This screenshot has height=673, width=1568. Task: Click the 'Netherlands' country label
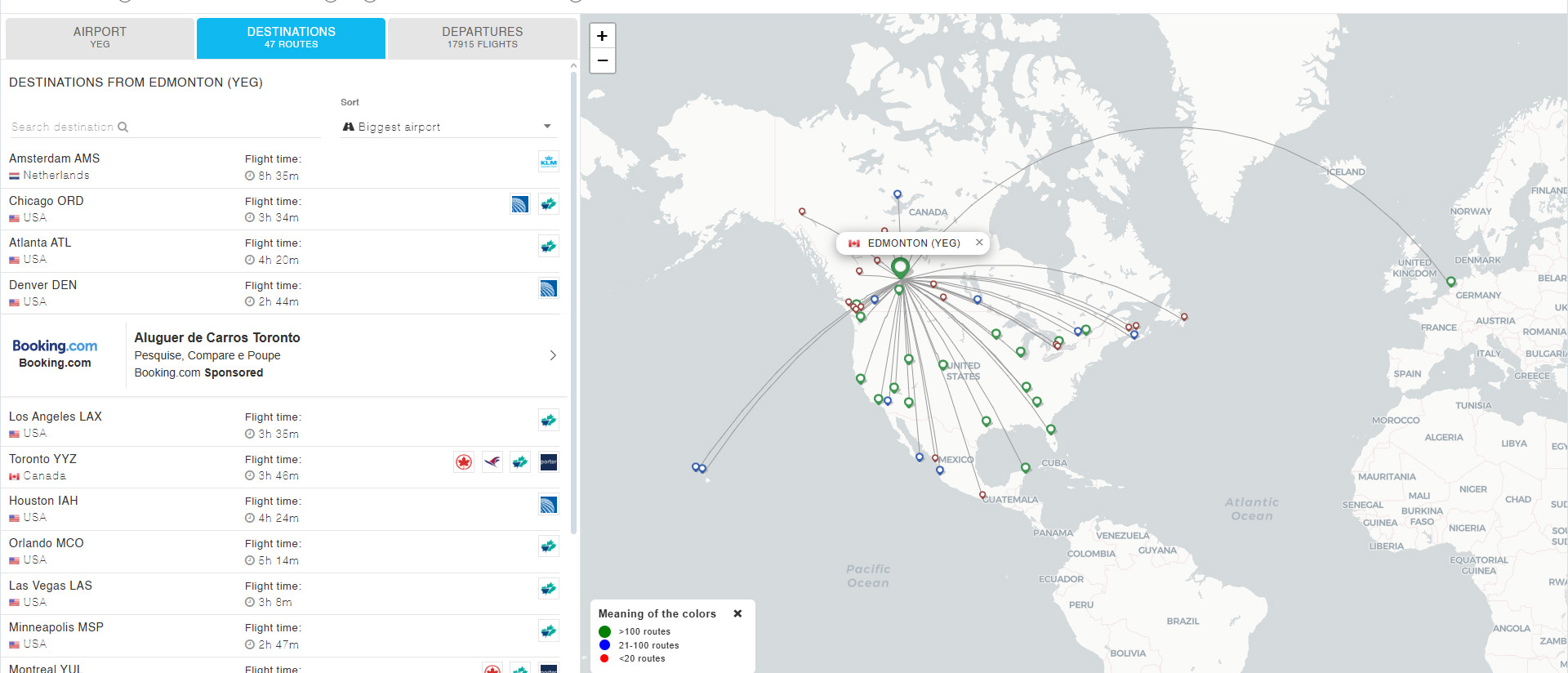pyautogui.click(x=56, y=175)
